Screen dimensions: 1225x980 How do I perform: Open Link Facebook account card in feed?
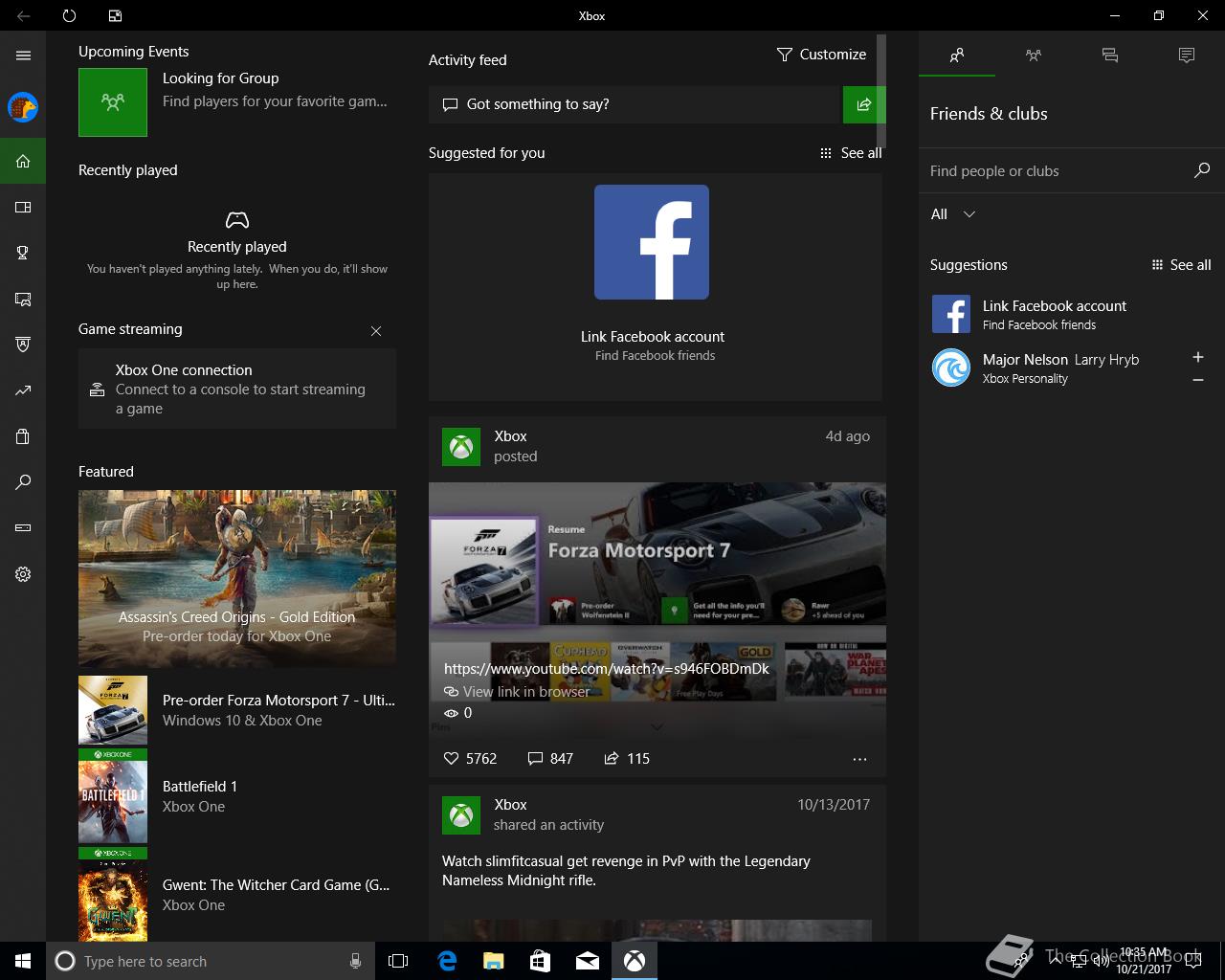655,287
